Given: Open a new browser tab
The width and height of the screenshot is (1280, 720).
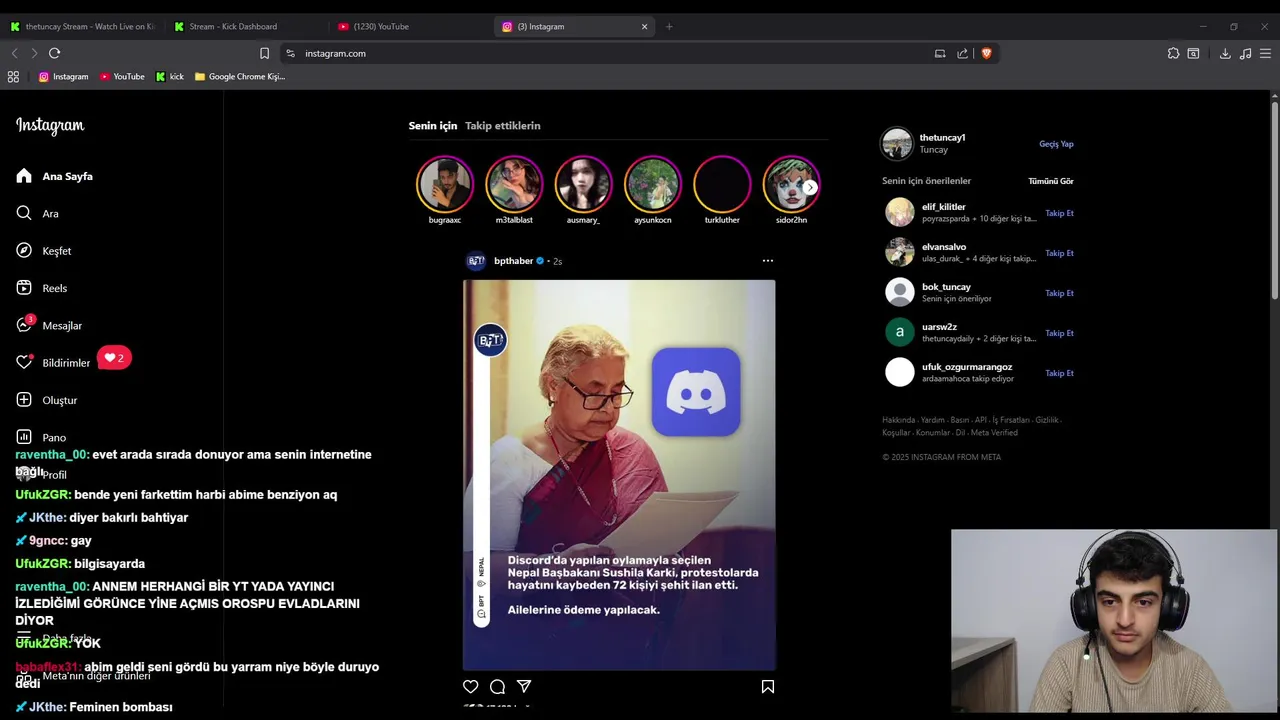Looking at the screenshot, I should click(x=669, y=26).
